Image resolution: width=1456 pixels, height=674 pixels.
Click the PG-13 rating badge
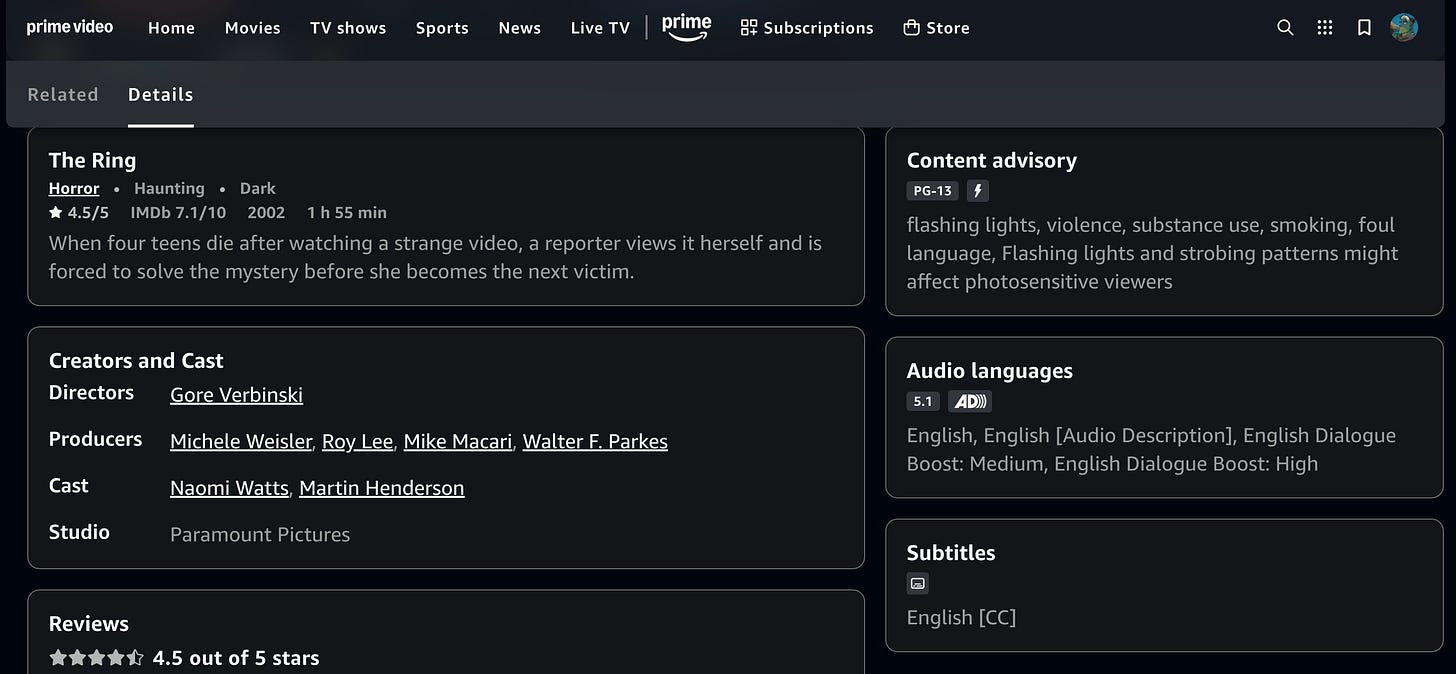pos(932,191)
